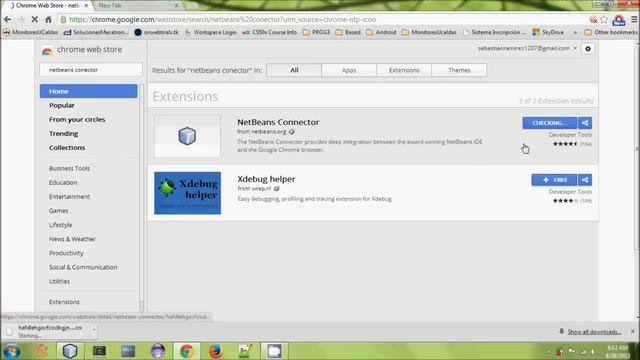The height and width of the screenshot is (360, 640).
Task: Open the CS50x Course Info bookmark
Action: pos(270,32)
